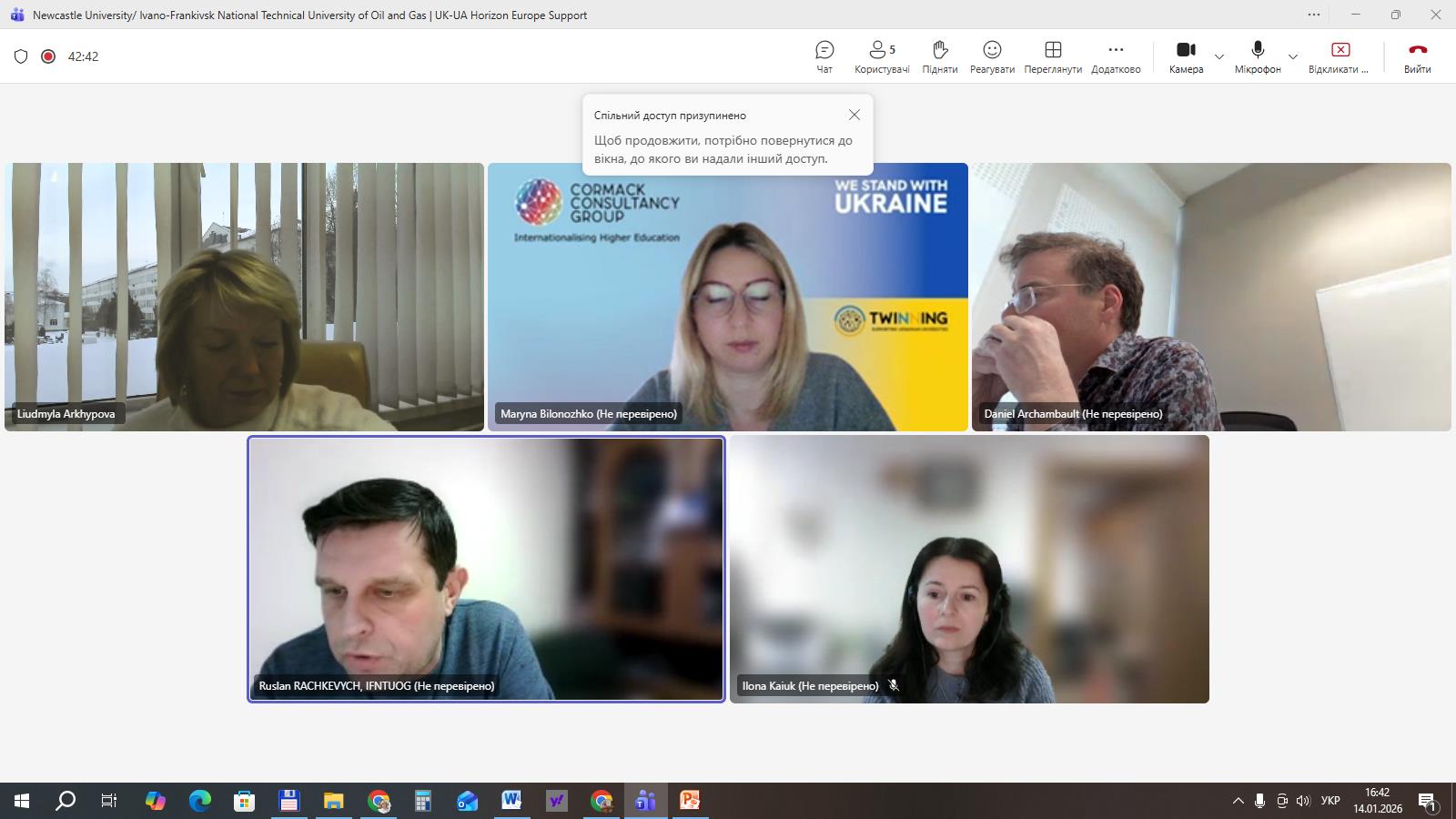
Task: Show hidden system tray icons chevron
Action: click(x=1238, y=801)
